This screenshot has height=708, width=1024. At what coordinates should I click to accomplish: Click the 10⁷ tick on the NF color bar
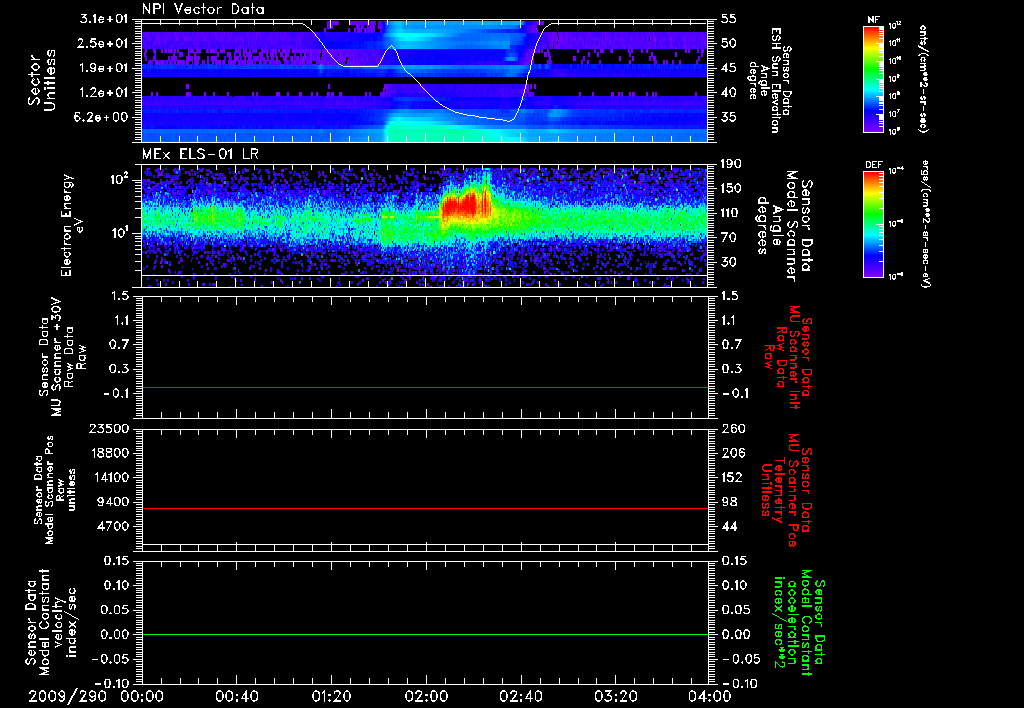click(895, 114)
